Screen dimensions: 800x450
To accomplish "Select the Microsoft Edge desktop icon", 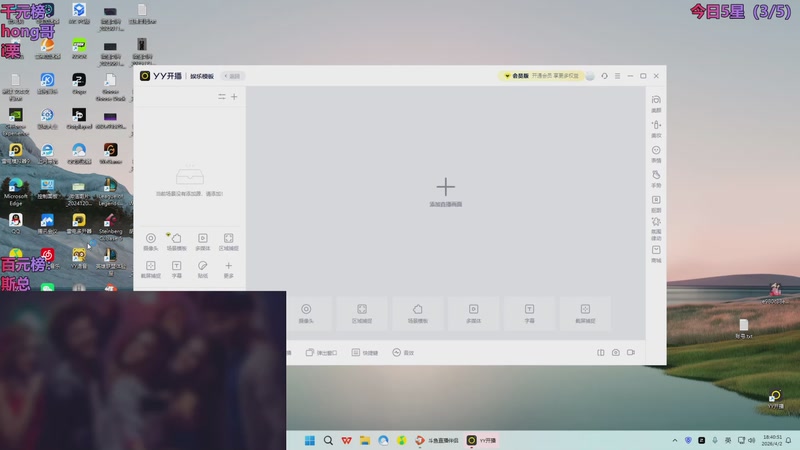I will [16, 192].
